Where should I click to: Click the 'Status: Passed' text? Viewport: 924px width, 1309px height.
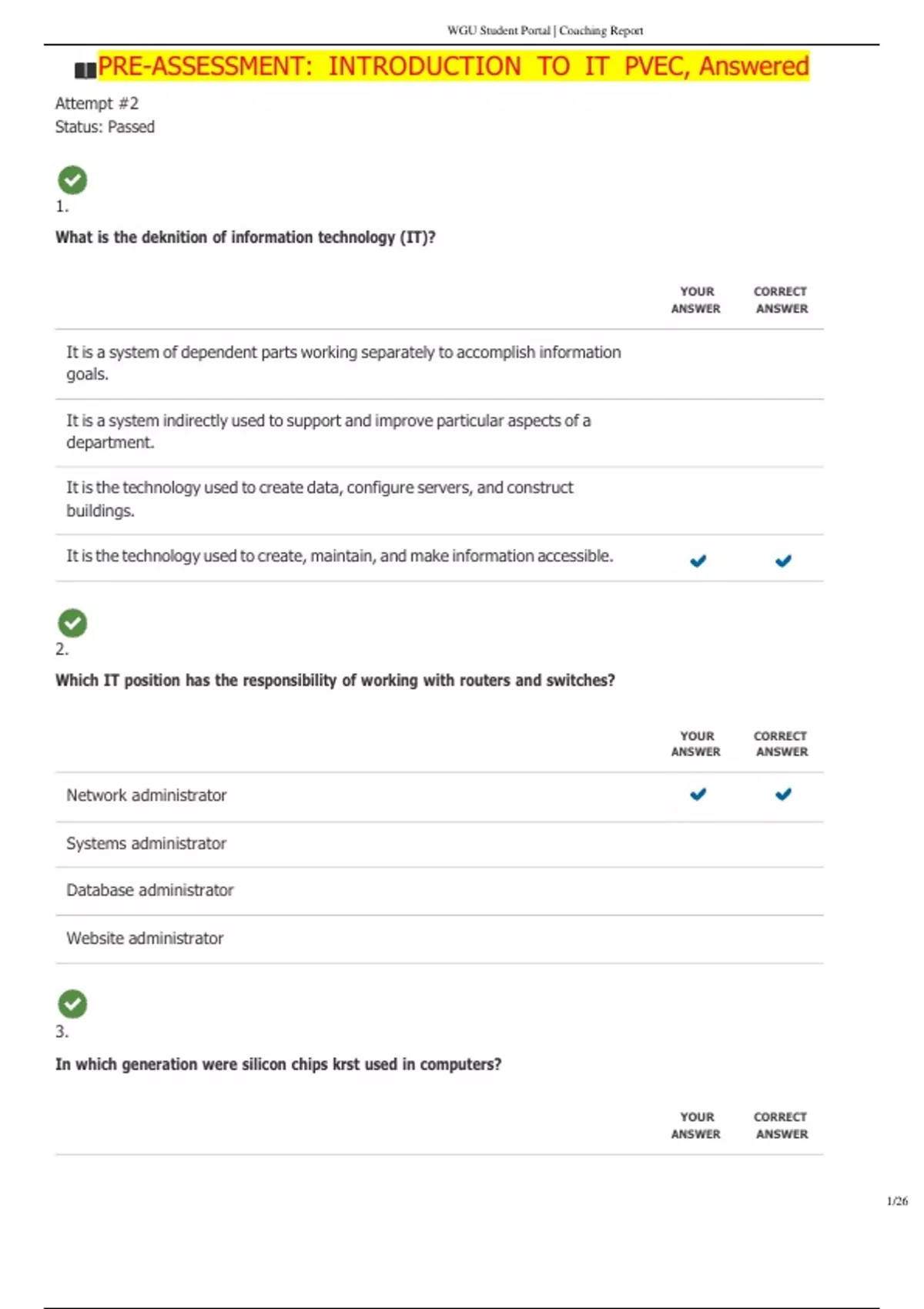coord(105,127)
